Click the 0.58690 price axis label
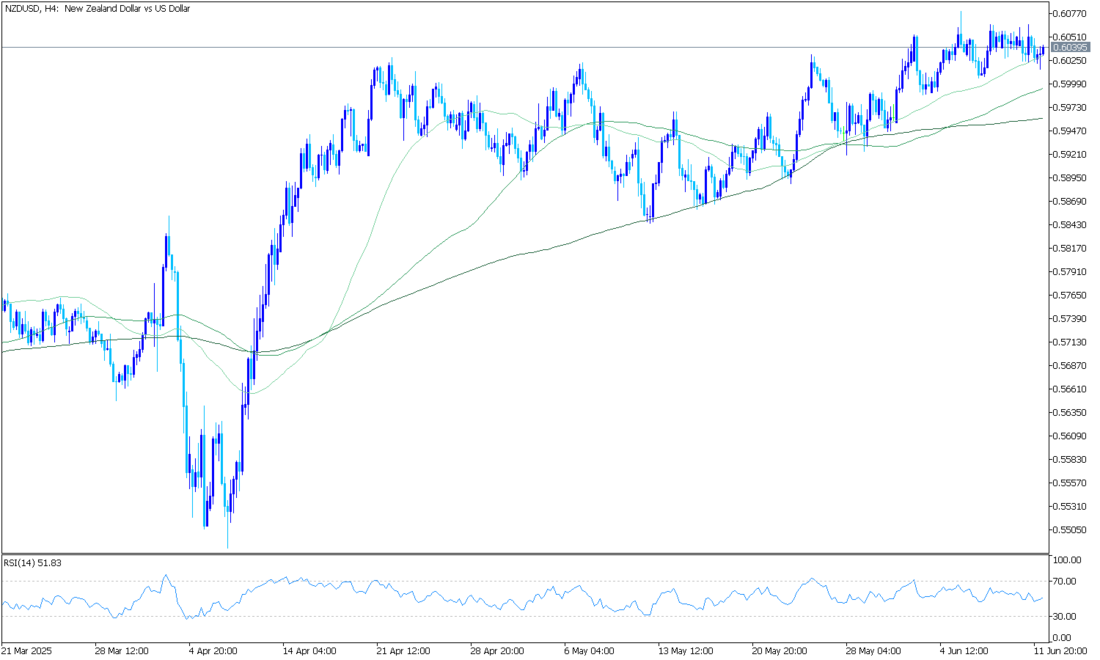Viewport: 1100px width, 660px height. pyautogui.click(x=1070, y=201)
